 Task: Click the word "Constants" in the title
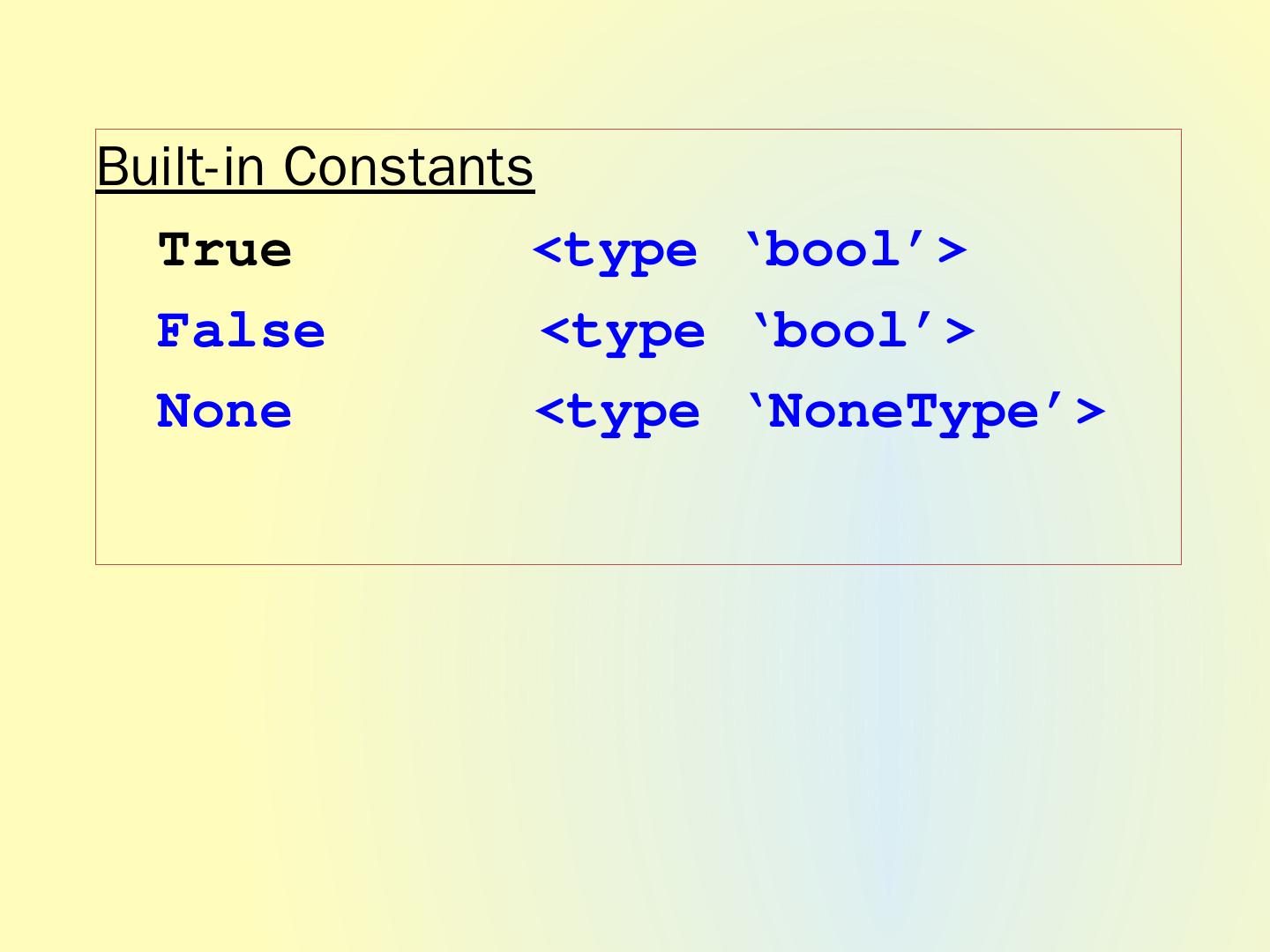click(x=408, y=167)
